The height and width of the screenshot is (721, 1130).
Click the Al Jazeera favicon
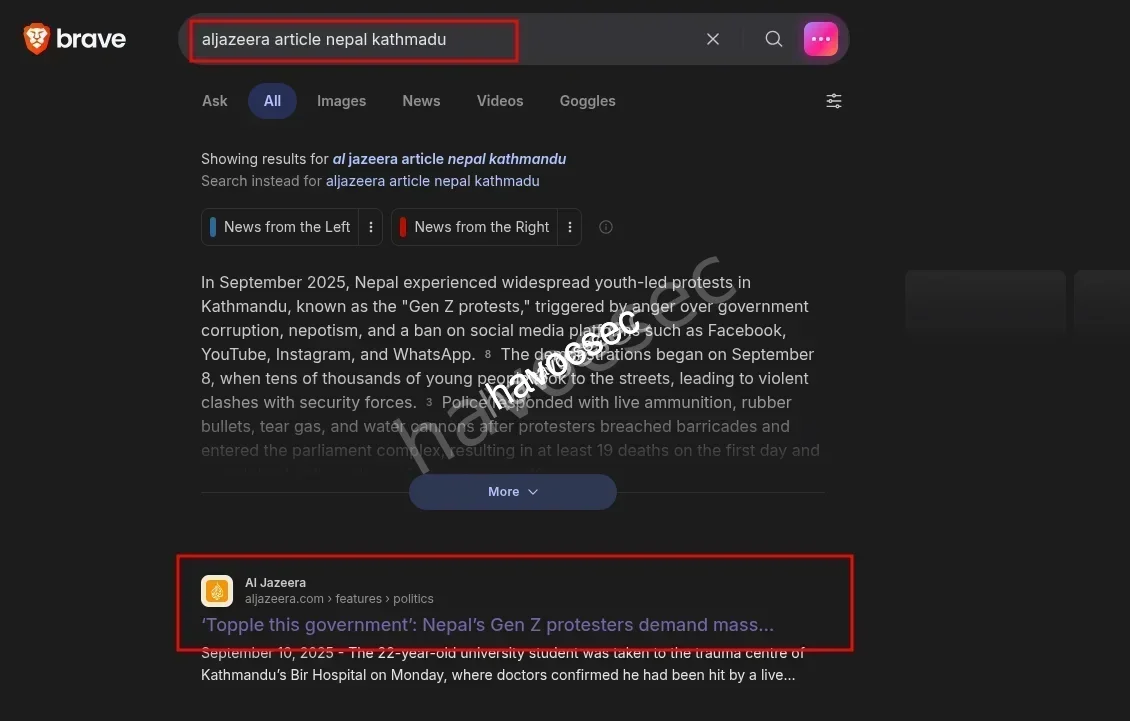click(x=217, y=591)
